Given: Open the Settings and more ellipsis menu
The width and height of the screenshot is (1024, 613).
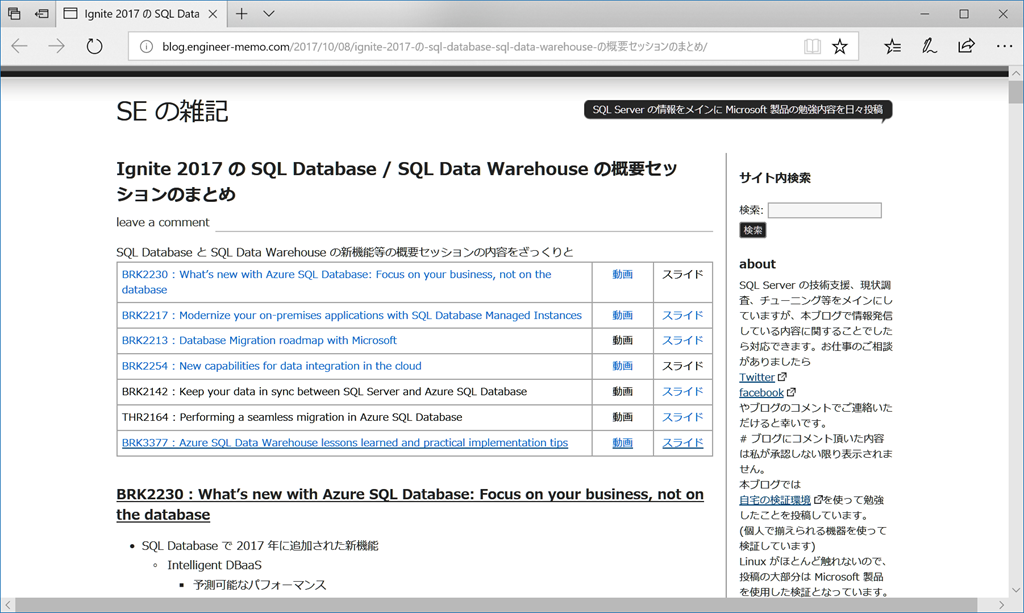Looking at the screenshot, I should coord(1003,46).
